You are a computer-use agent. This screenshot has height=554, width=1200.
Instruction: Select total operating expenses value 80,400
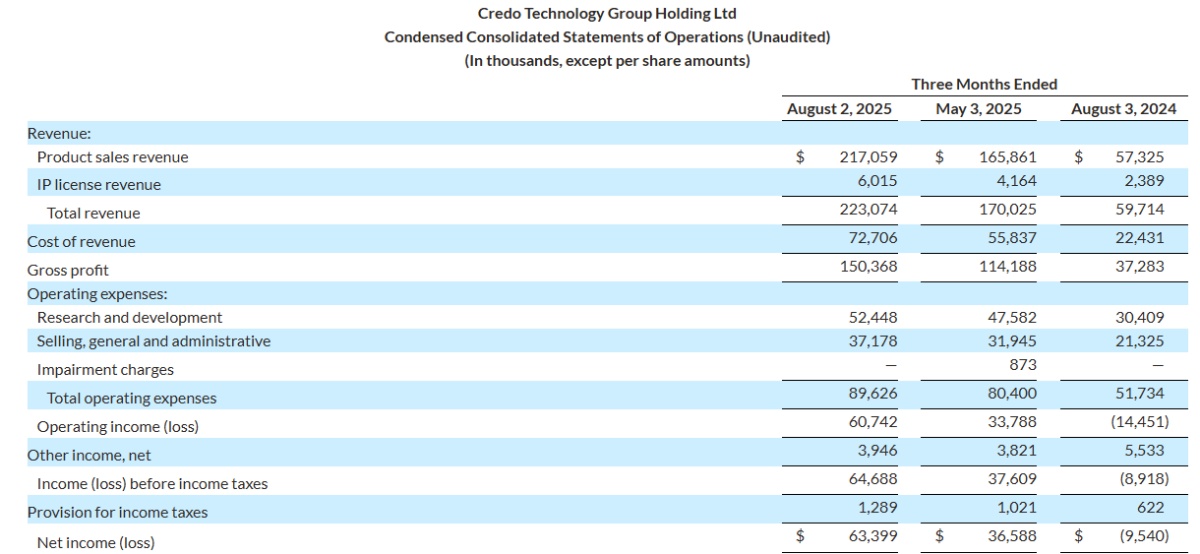click(1012, 395)
